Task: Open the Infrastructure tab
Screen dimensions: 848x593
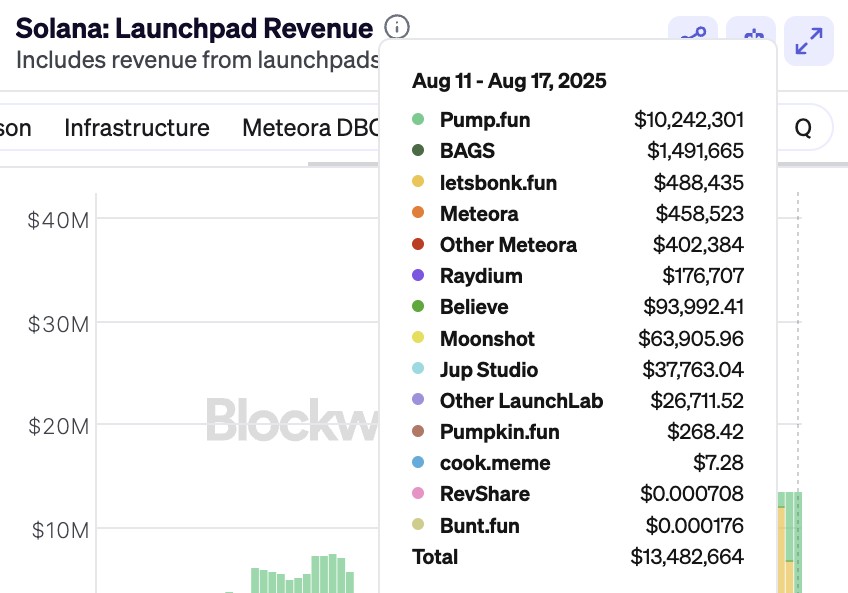Action: [137, 128]
